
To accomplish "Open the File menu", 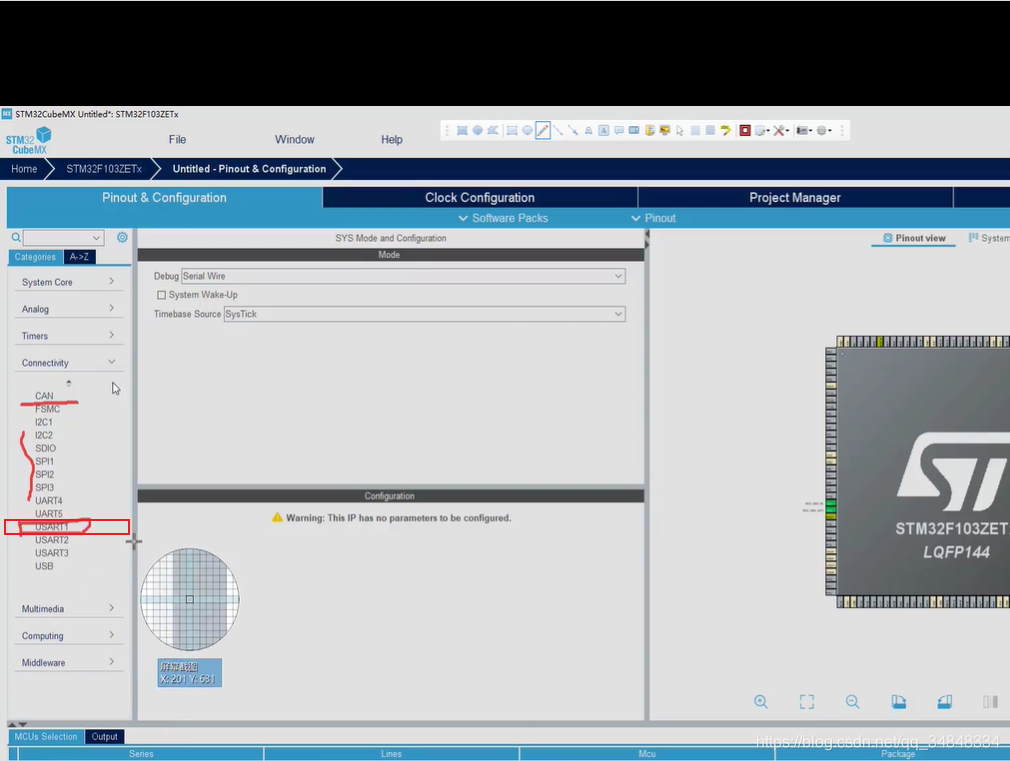I will tap(177, 139).
